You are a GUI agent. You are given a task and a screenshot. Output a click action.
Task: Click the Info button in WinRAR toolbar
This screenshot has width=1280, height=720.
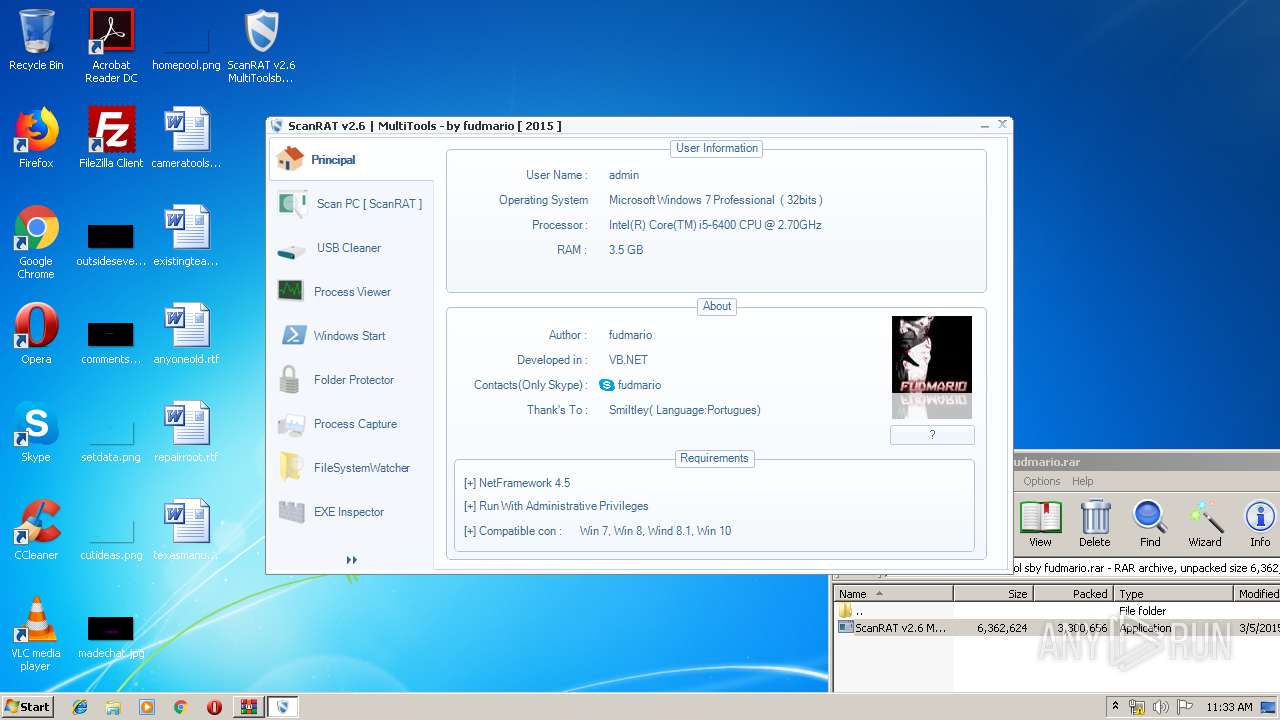click(1260, 524)
